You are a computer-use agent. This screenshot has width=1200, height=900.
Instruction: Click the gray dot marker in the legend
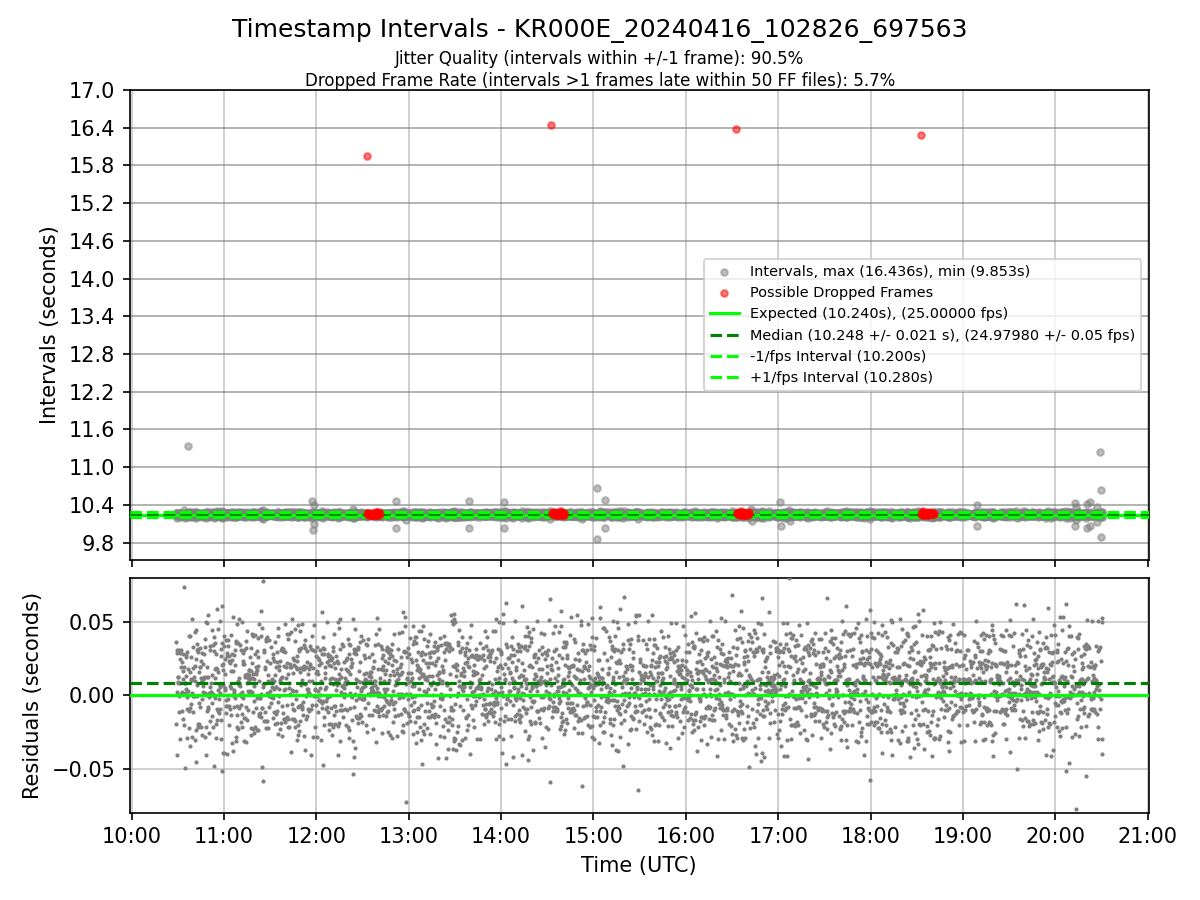click(725, 272)
